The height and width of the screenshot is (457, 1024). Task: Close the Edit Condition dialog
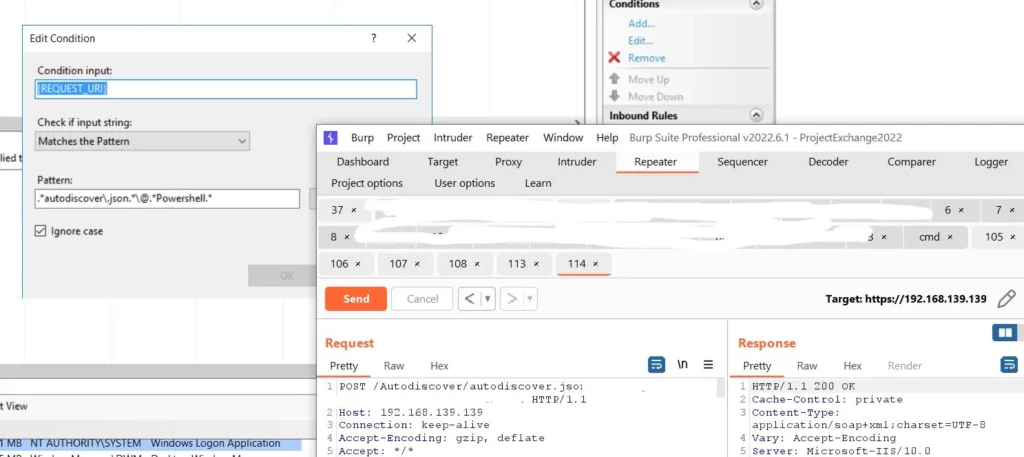(411, 38)
